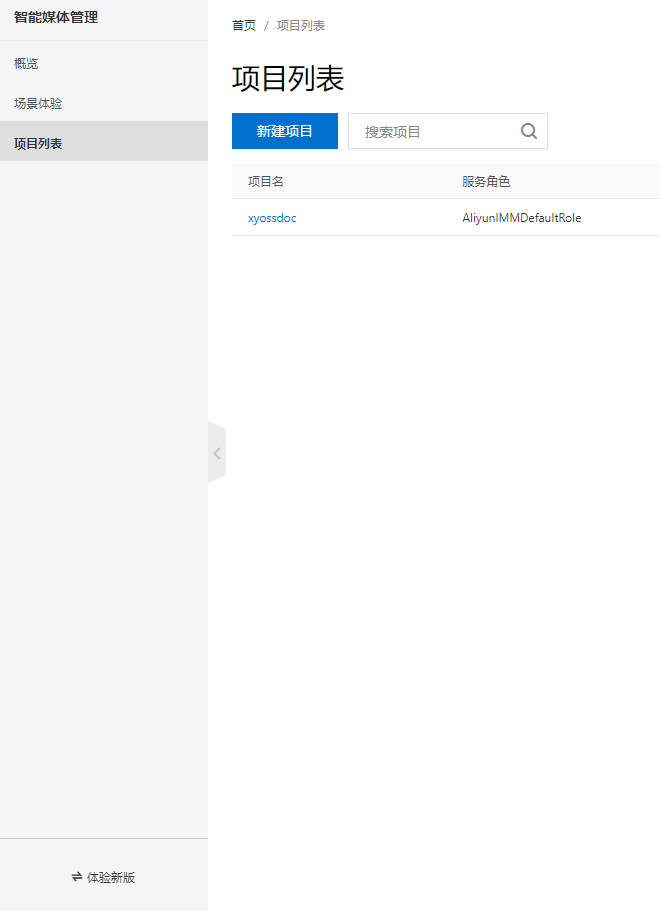Image resolution: width=660 pixels, height=911 pixels.
Task: Go to 首页 in the breadcrumb
Action: [x=244, y=26]
